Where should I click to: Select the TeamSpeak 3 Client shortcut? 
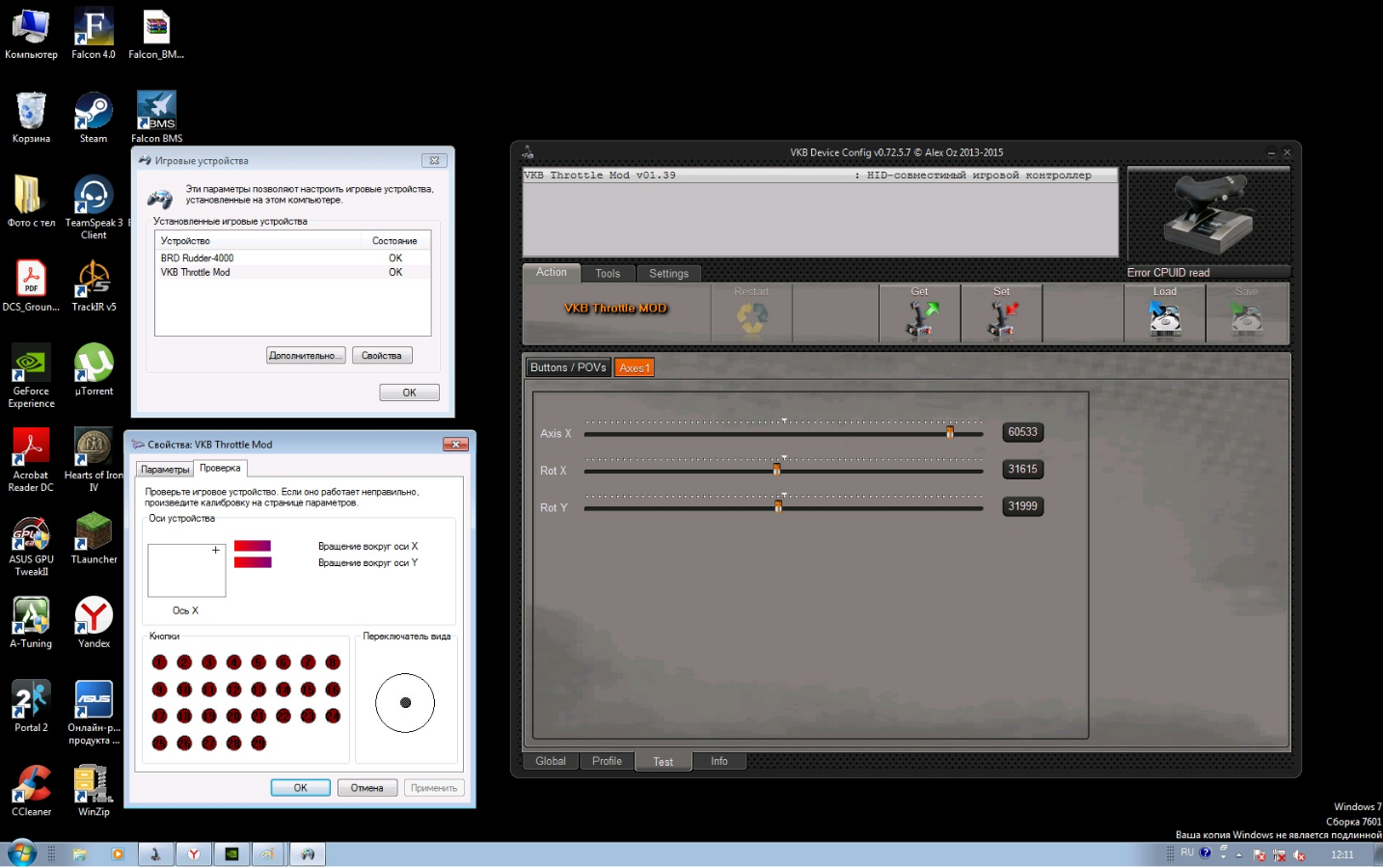pos(94,207)
